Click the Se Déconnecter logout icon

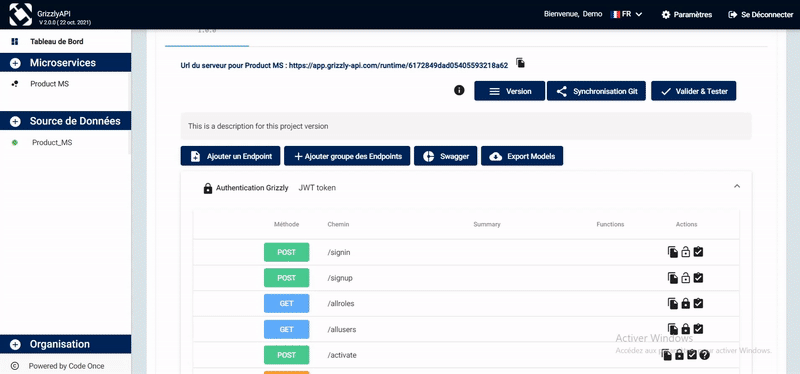click(733, 15)
